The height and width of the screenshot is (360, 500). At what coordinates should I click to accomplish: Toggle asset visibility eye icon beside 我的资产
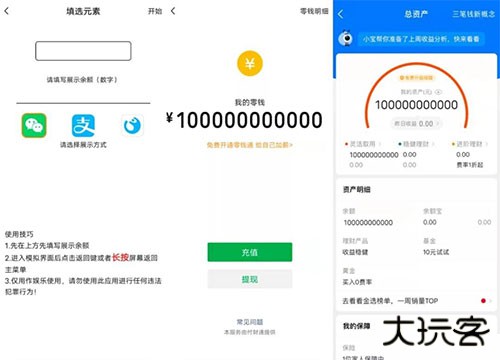[x=439, y=92]
